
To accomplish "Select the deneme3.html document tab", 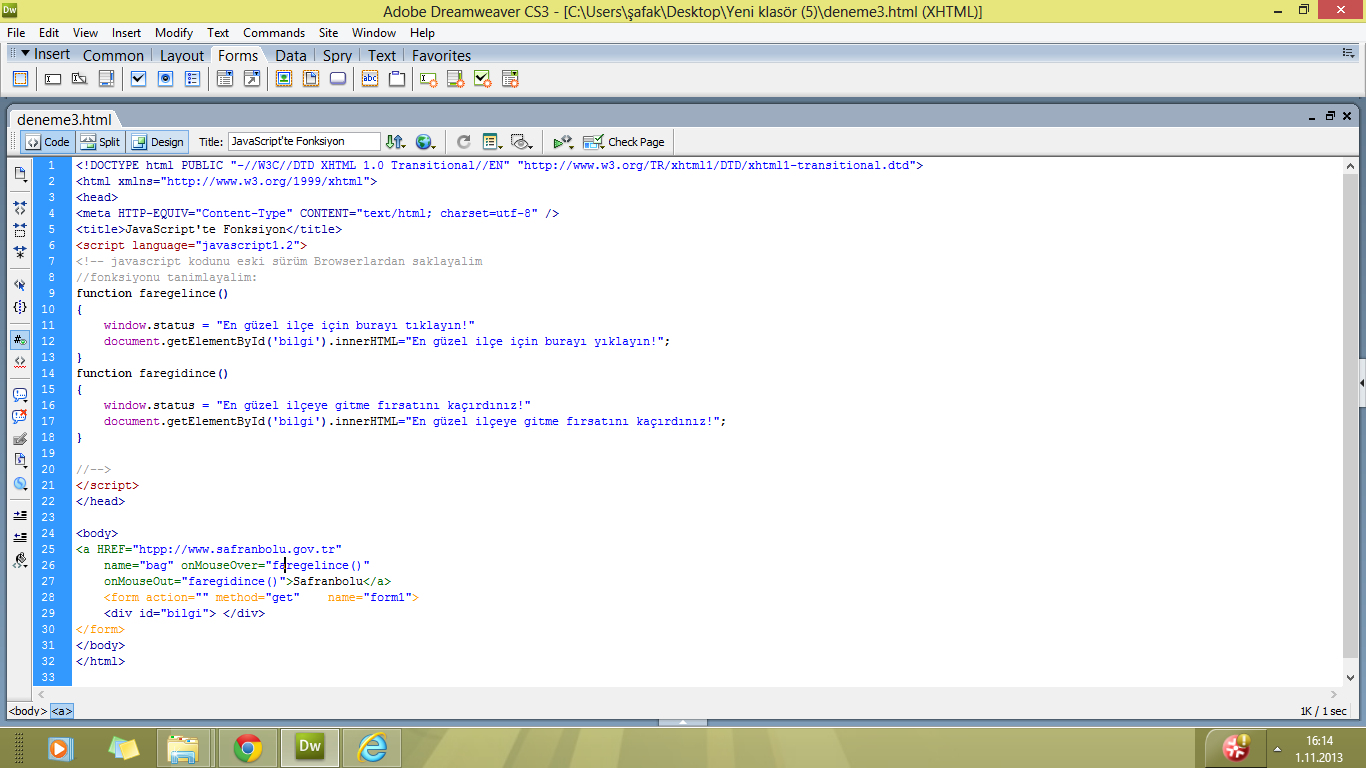I will [64, 119].
